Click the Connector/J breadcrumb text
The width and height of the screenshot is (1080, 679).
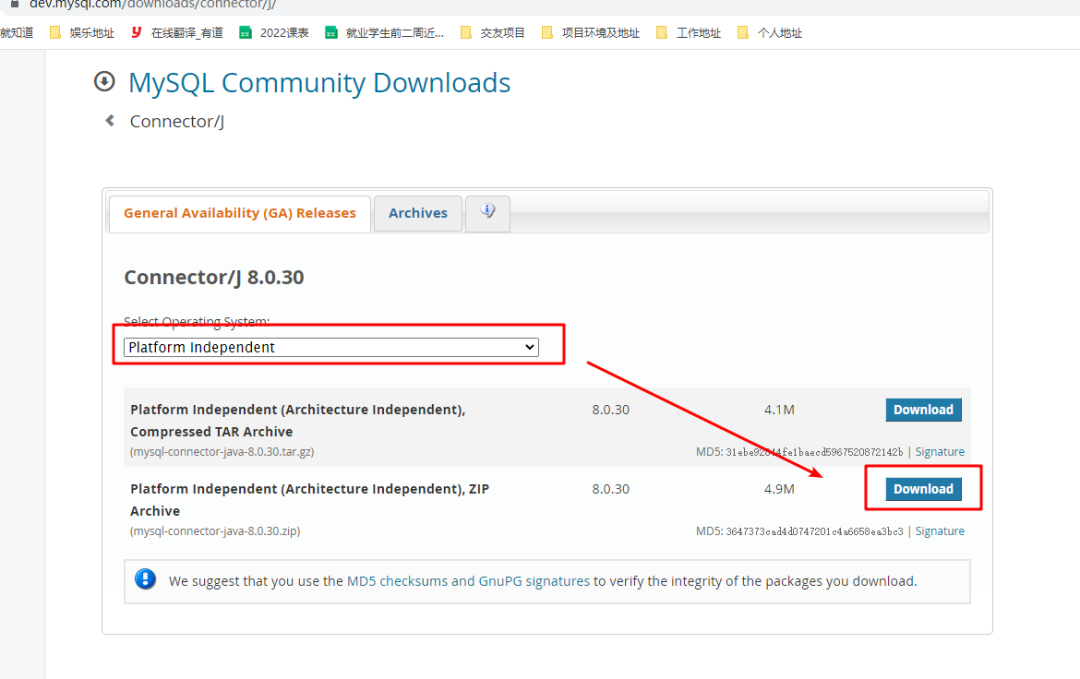tap(177, 121)
